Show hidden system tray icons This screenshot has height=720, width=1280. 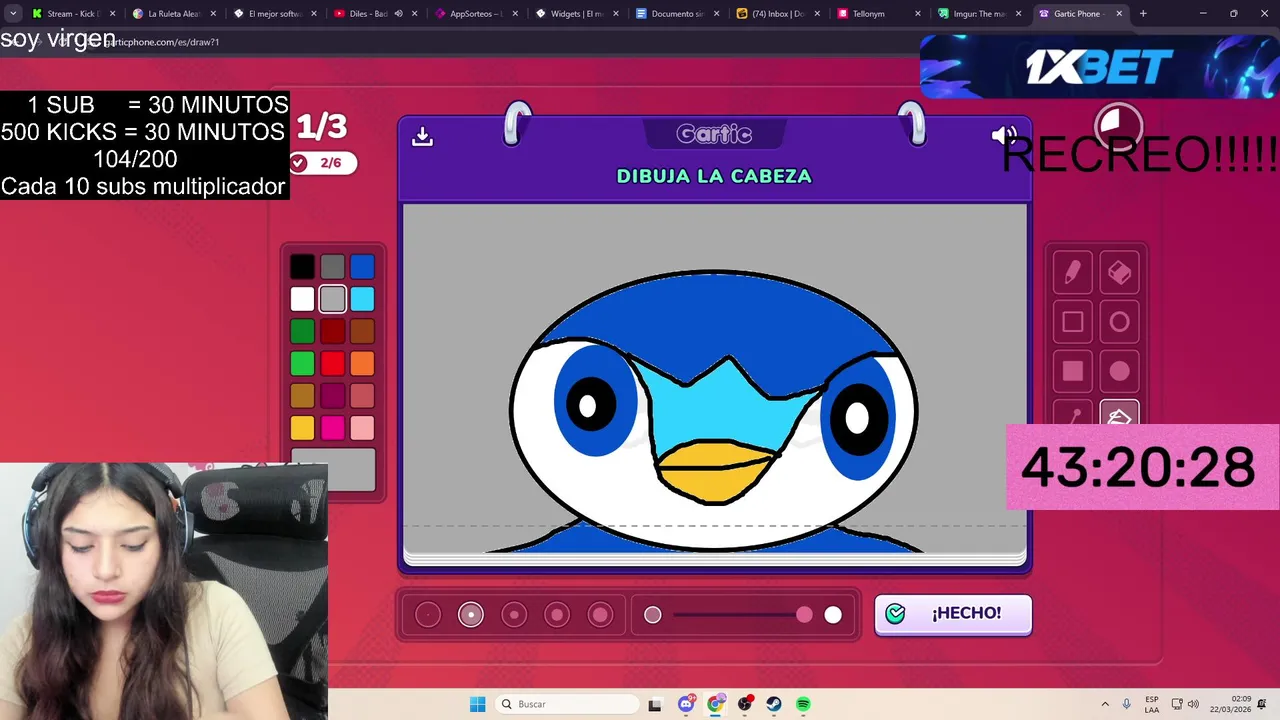point(1105,704)
